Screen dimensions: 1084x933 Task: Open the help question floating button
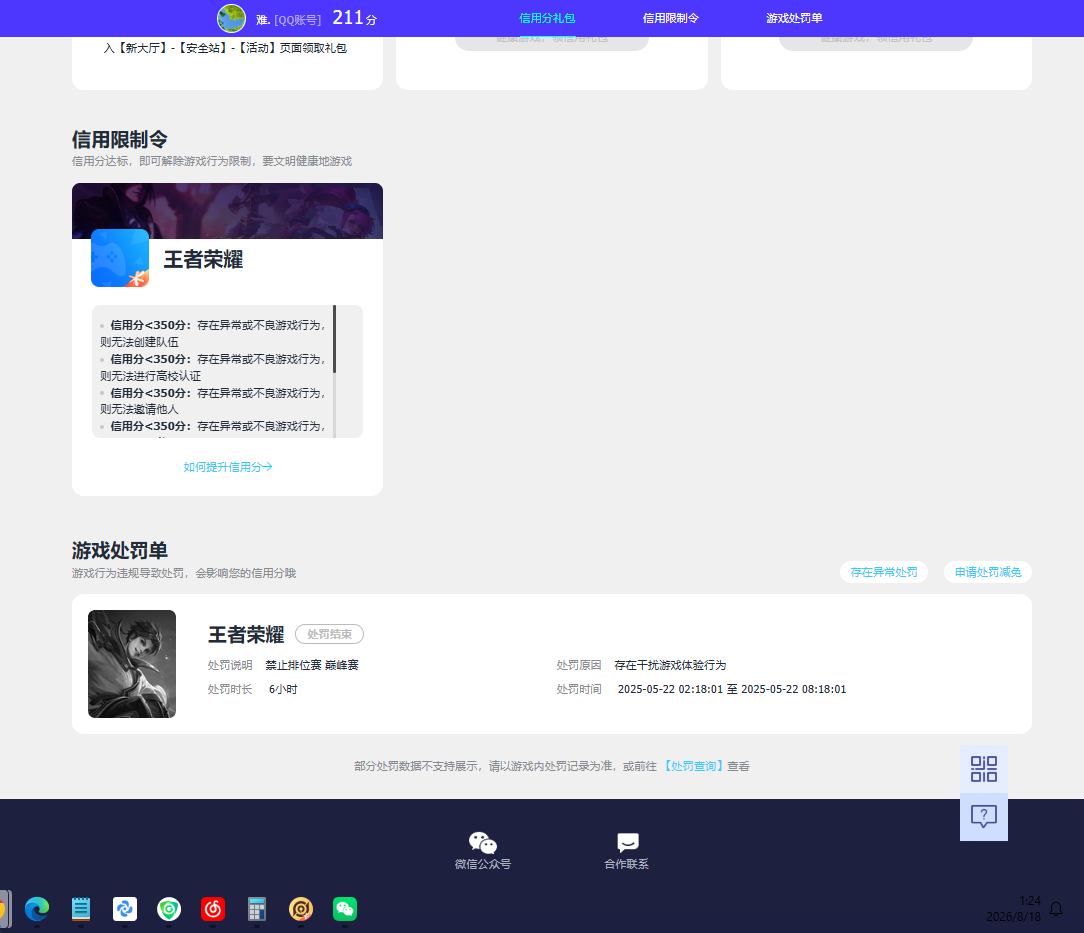pos(984,817)
